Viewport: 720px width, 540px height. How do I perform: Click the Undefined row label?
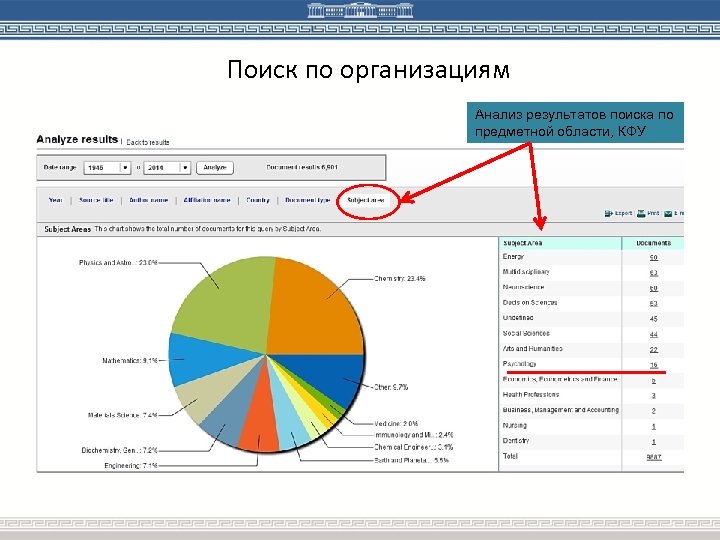coord(518,318)
